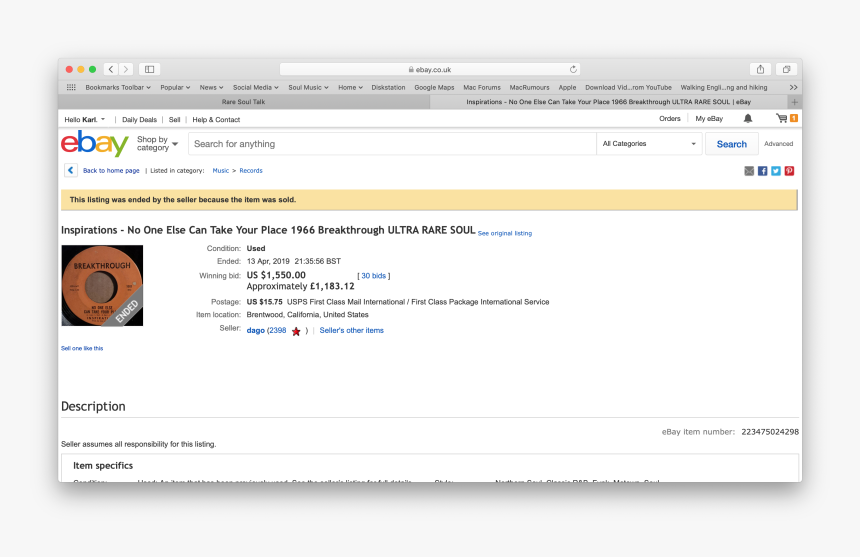Click Sell one like this link
860x557 pixels.
pos(82,348)
